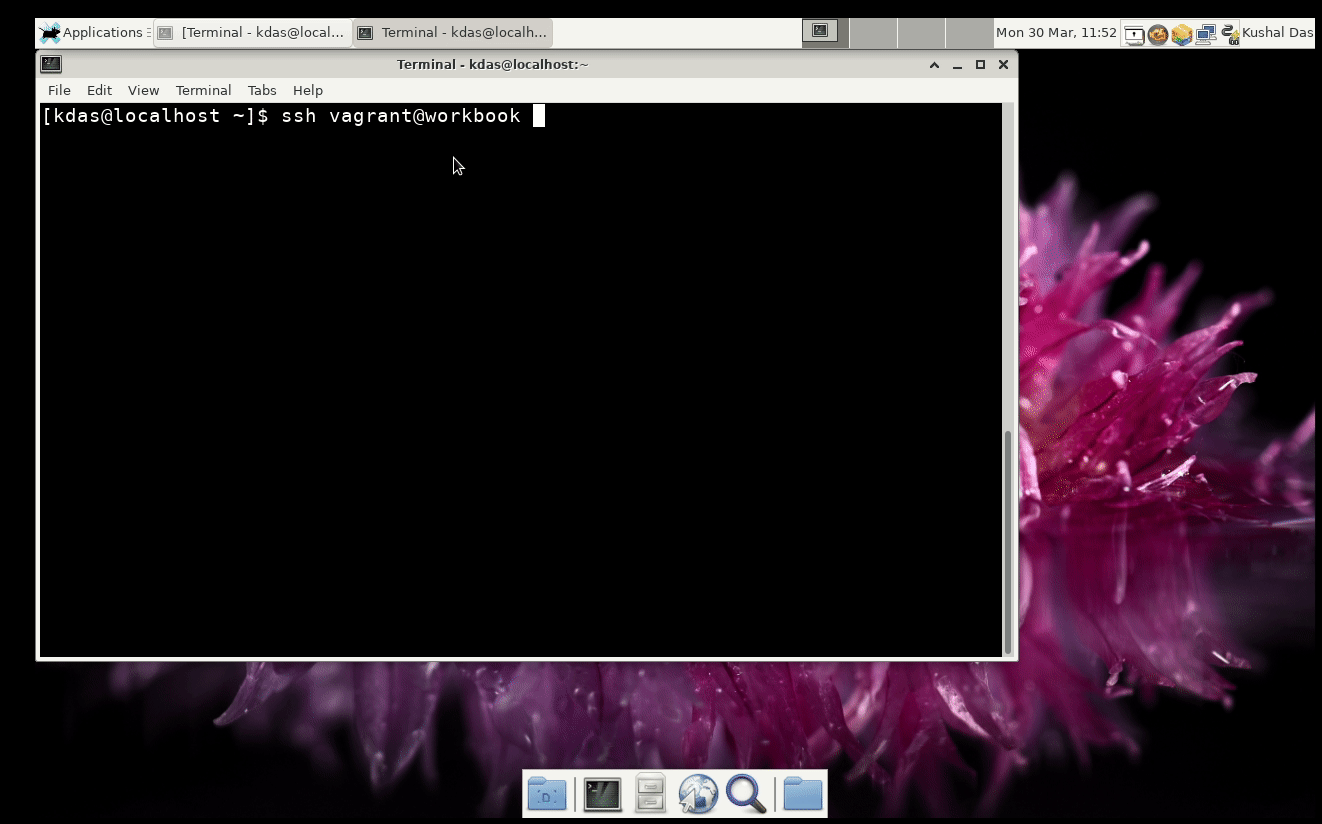Image resolution: width=1322 pixels, height=824 pixels.
Task: Open the home folder icon in dock
Action: pos(802,794)
